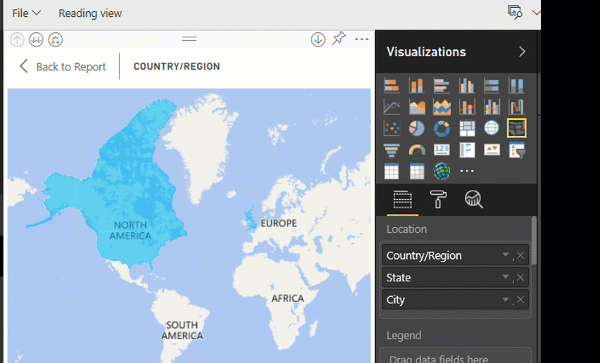This screenshot has height=363, width=600.
Task: Switch to Reading view
Action: 90,13
